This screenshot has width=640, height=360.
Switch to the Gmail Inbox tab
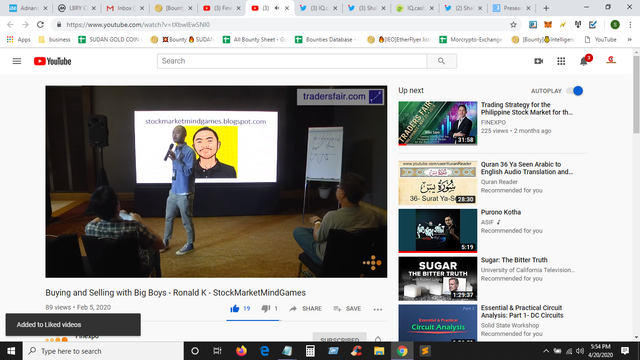point(124,8)
